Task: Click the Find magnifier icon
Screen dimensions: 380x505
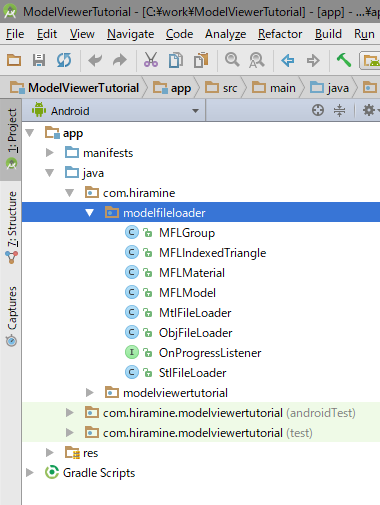Action: [232, 60]
